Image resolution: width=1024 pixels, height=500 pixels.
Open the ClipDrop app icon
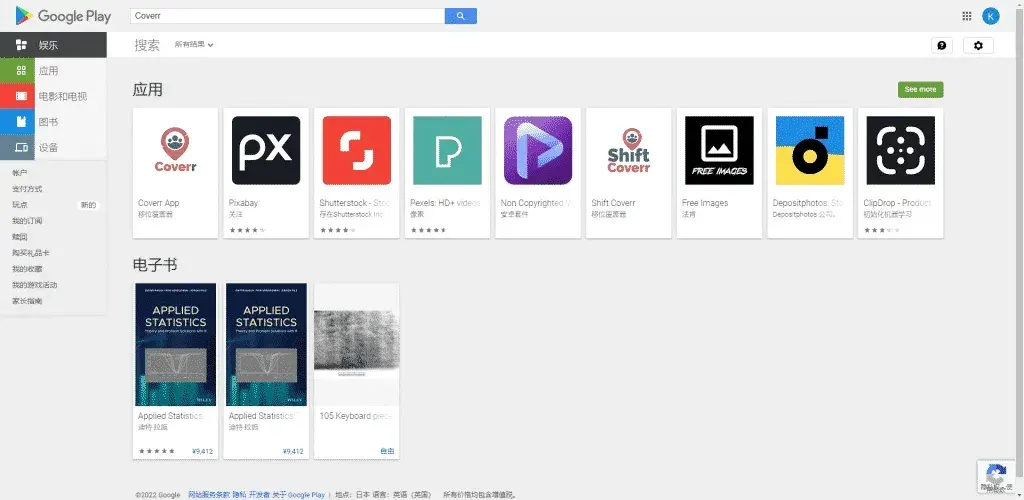[901, 150]
